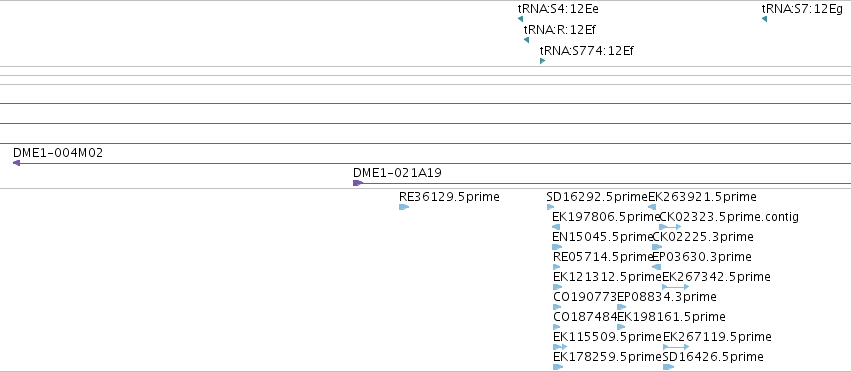Click the RE36129.5prime EST label
The height and width of the screenshot is (372, 851).
(449, 197)
